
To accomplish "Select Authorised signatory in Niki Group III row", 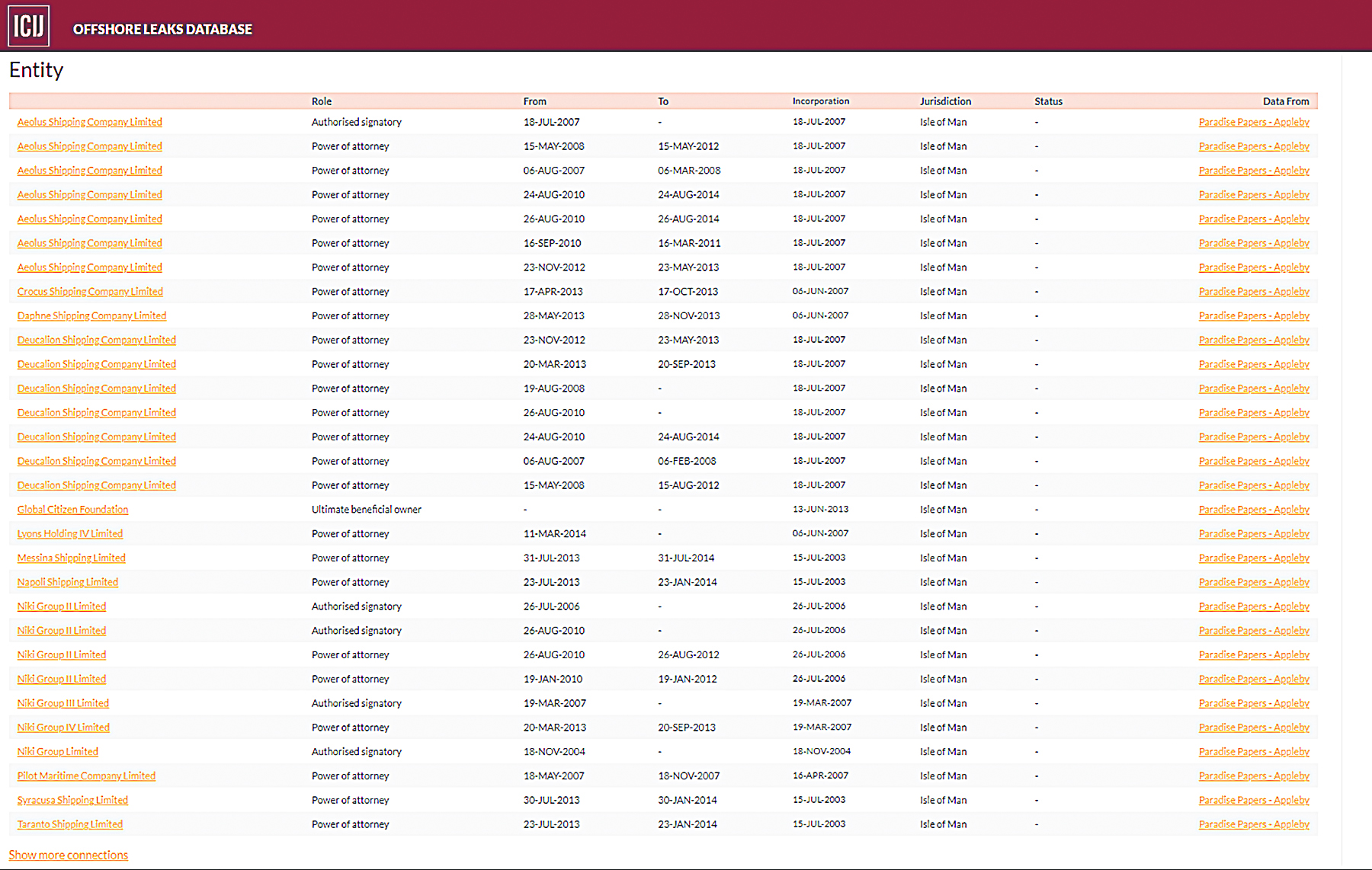I will 357,704.
